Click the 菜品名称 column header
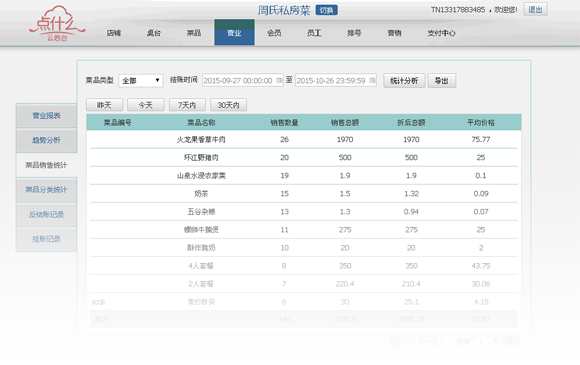The height and width of the screenshot is (365, 580). (201, 122)
